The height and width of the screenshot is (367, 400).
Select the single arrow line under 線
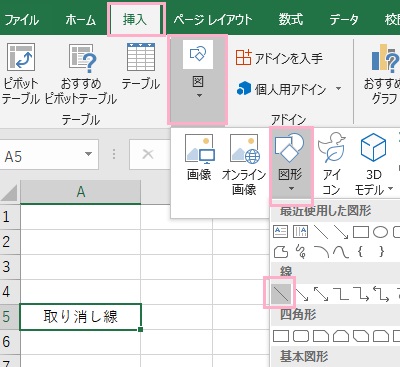(302, 294)
